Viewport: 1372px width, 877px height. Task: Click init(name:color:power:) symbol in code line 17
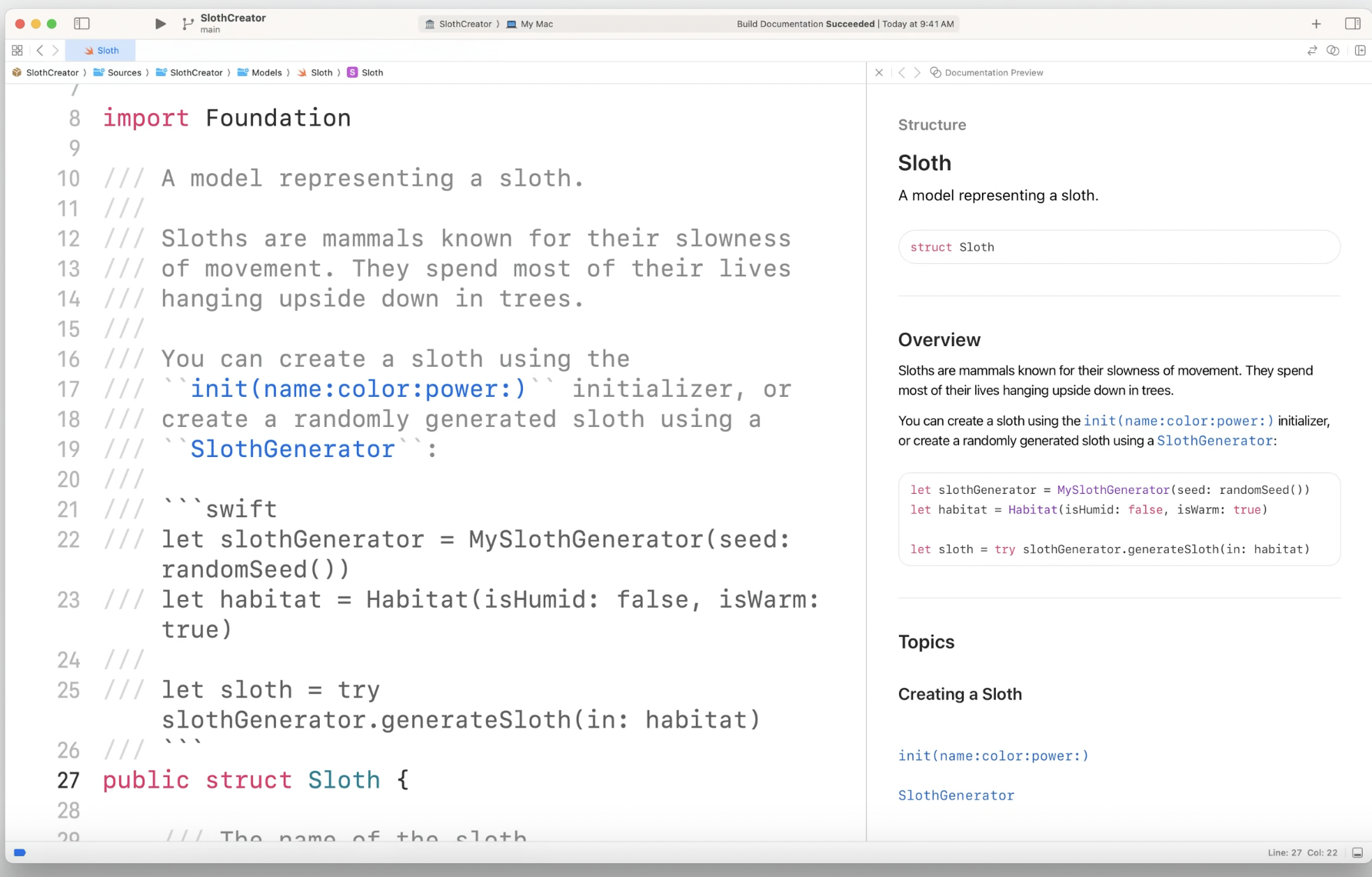(358, 388)
